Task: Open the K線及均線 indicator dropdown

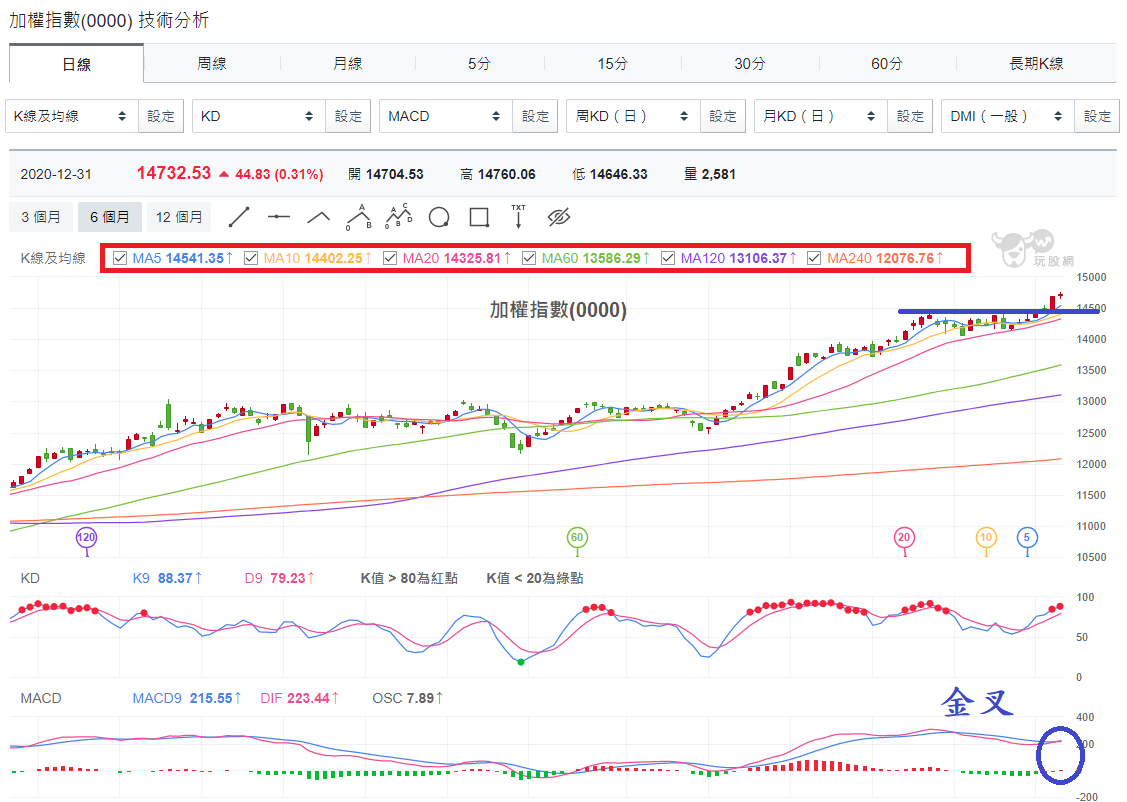Action: (x=72, y=116)
